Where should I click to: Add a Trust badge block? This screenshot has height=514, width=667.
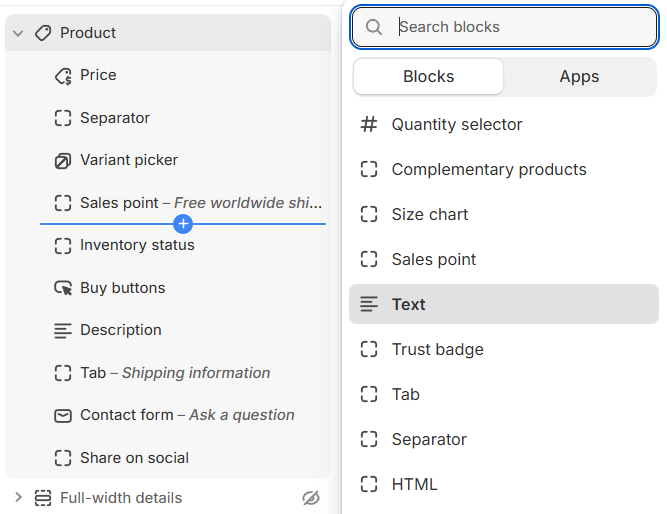[x=437, y=350]
